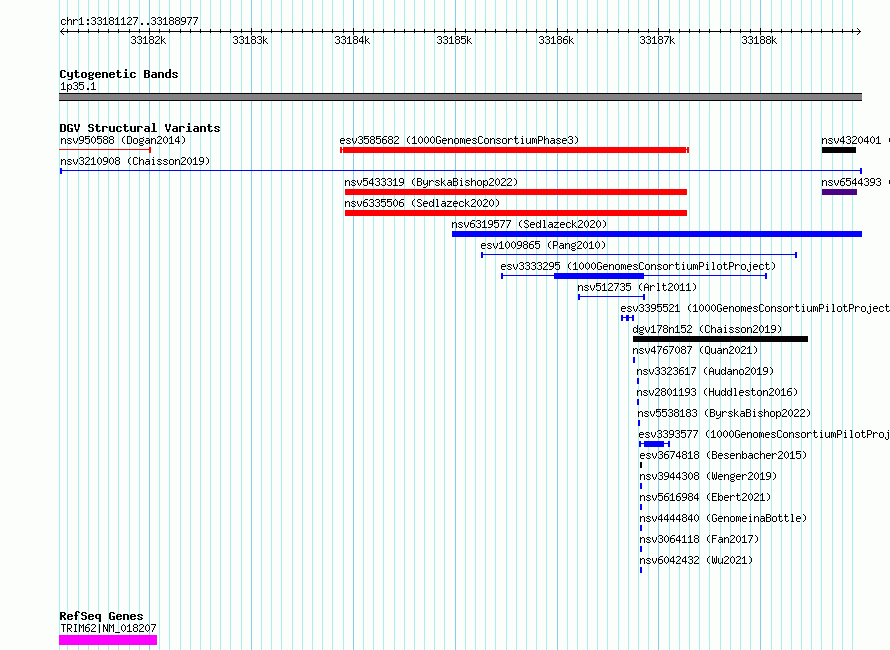Image resolution: width=890 pixels, height=650 pixels.
Task: Select the esv3585682 red variant bar
Action: tap(515, 150)
